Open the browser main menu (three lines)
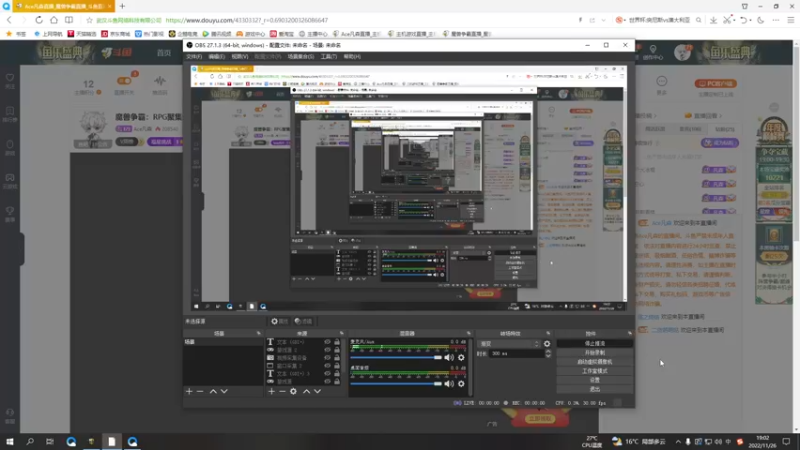Viewport: 800px width, 450px height. pyautogui.click(x=790, y=20)
